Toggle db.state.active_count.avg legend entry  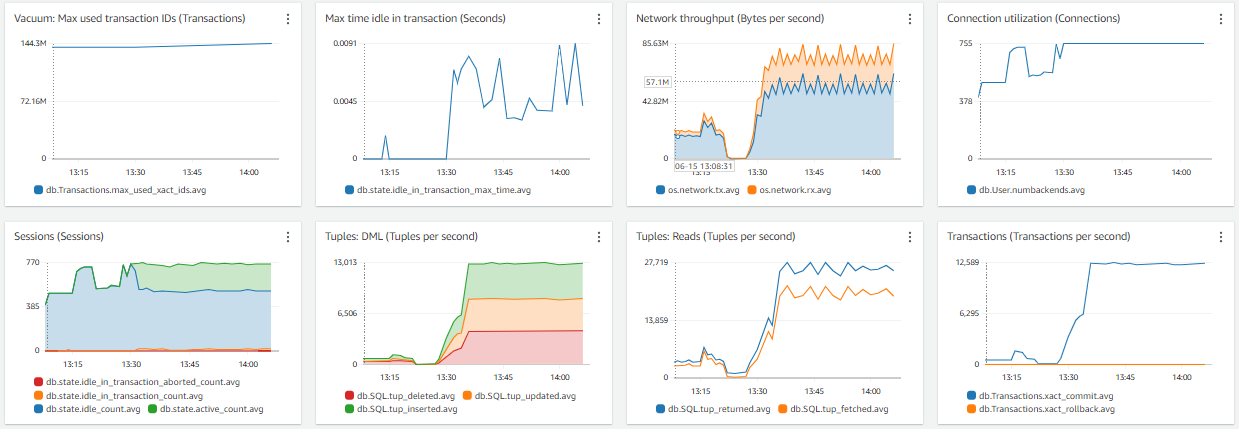(x=209, y=408)
